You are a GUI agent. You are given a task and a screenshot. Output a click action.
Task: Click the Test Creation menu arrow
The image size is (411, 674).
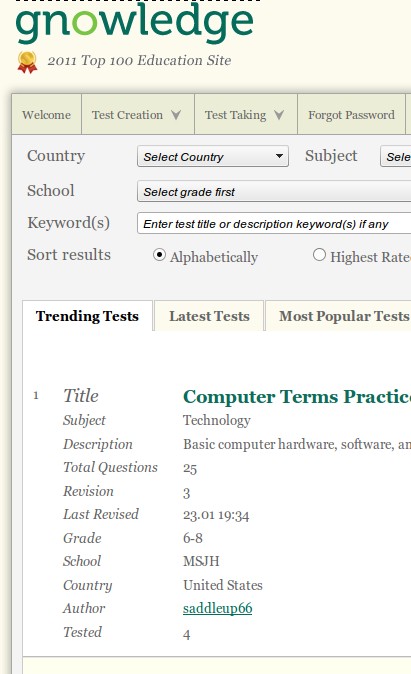pos(176,115)
